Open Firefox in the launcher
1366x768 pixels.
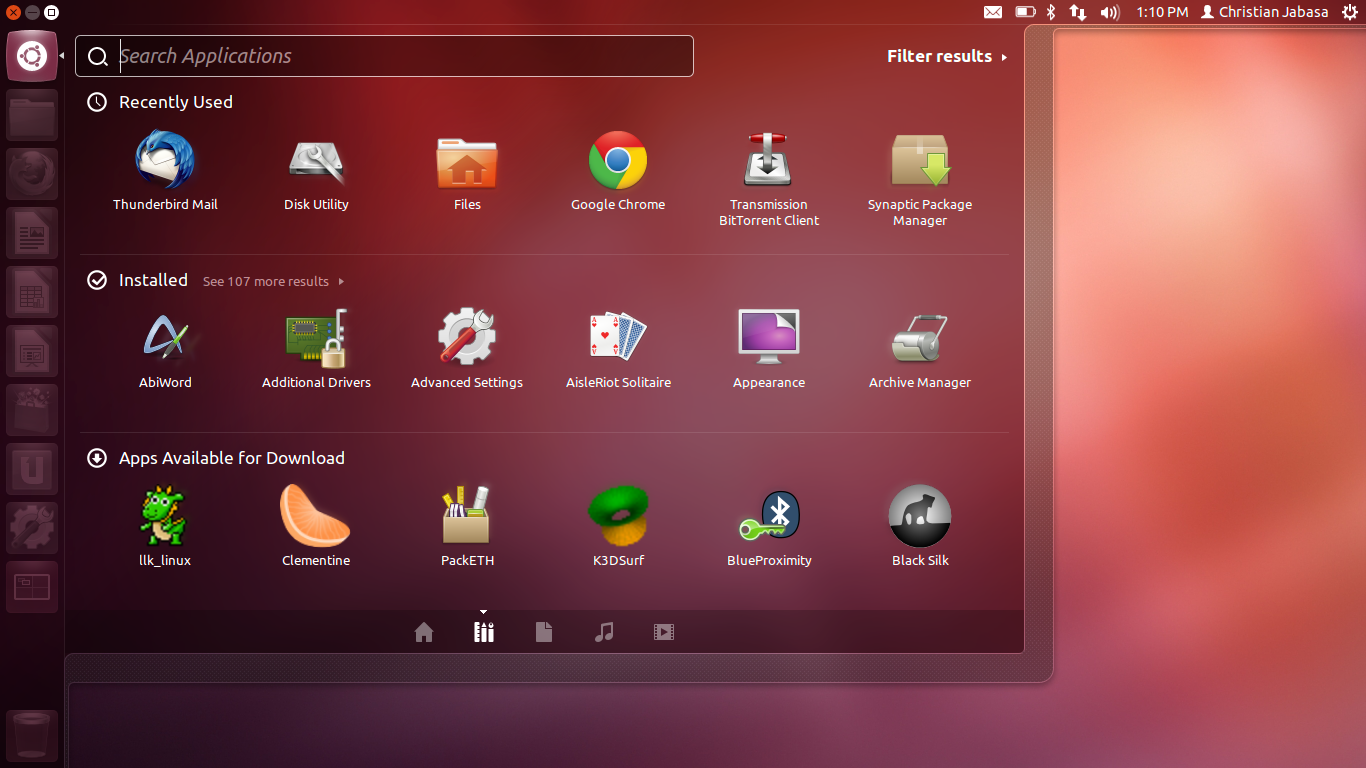pyautogui.click(x=32, y=174)
